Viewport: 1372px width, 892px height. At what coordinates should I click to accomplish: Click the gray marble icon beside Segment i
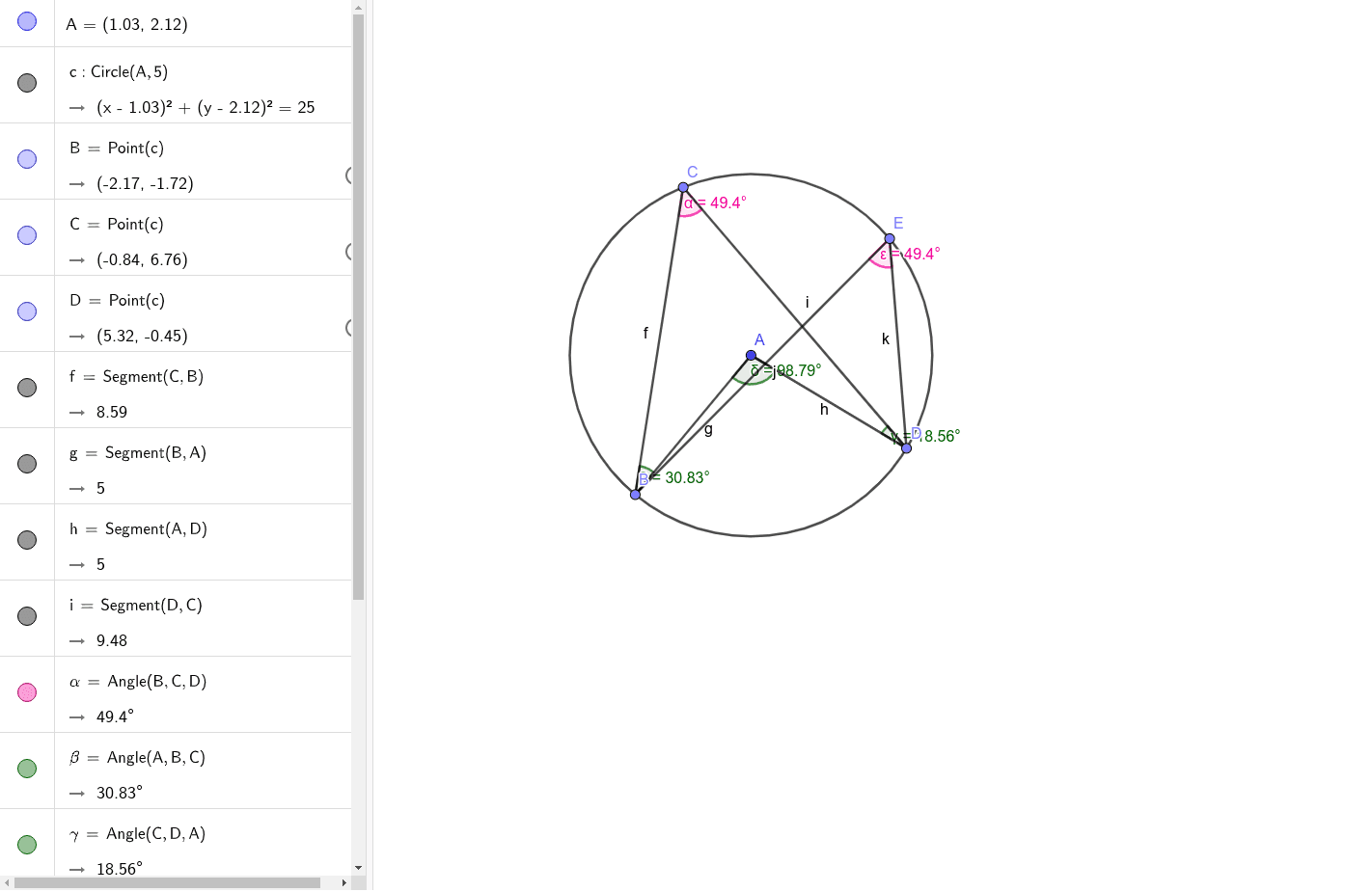click(x=26, y=616)
